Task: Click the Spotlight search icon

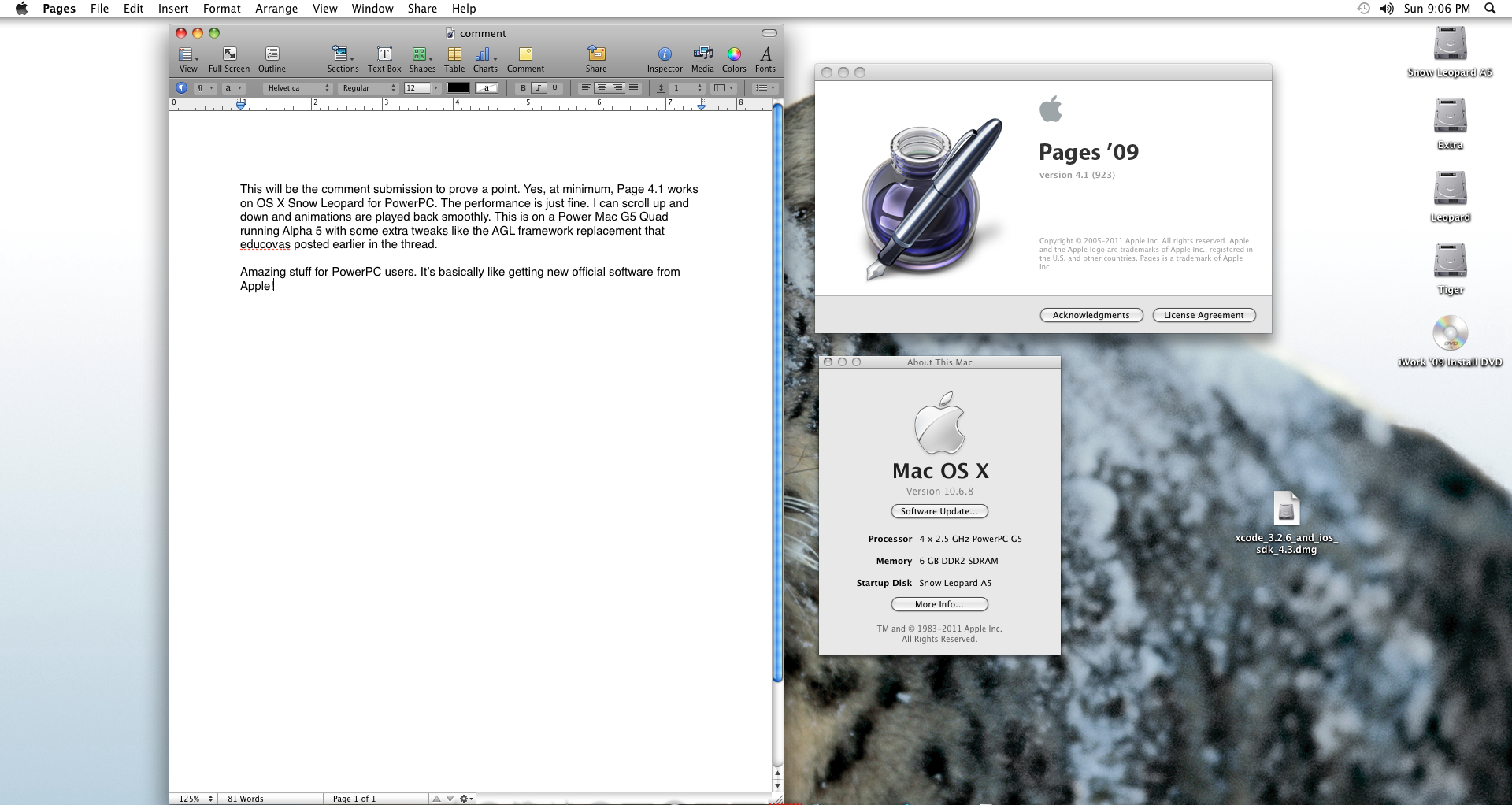Action: 1490,9
